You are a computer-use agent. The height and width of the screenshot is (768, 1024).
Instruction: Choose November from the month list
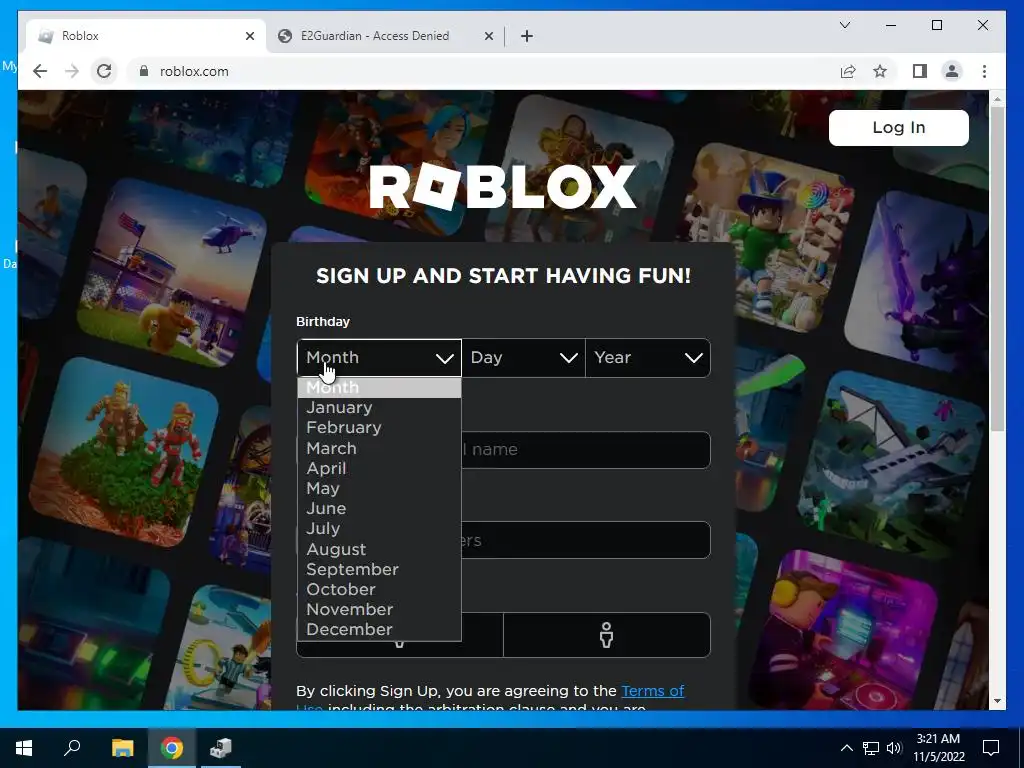click(379, 609)
